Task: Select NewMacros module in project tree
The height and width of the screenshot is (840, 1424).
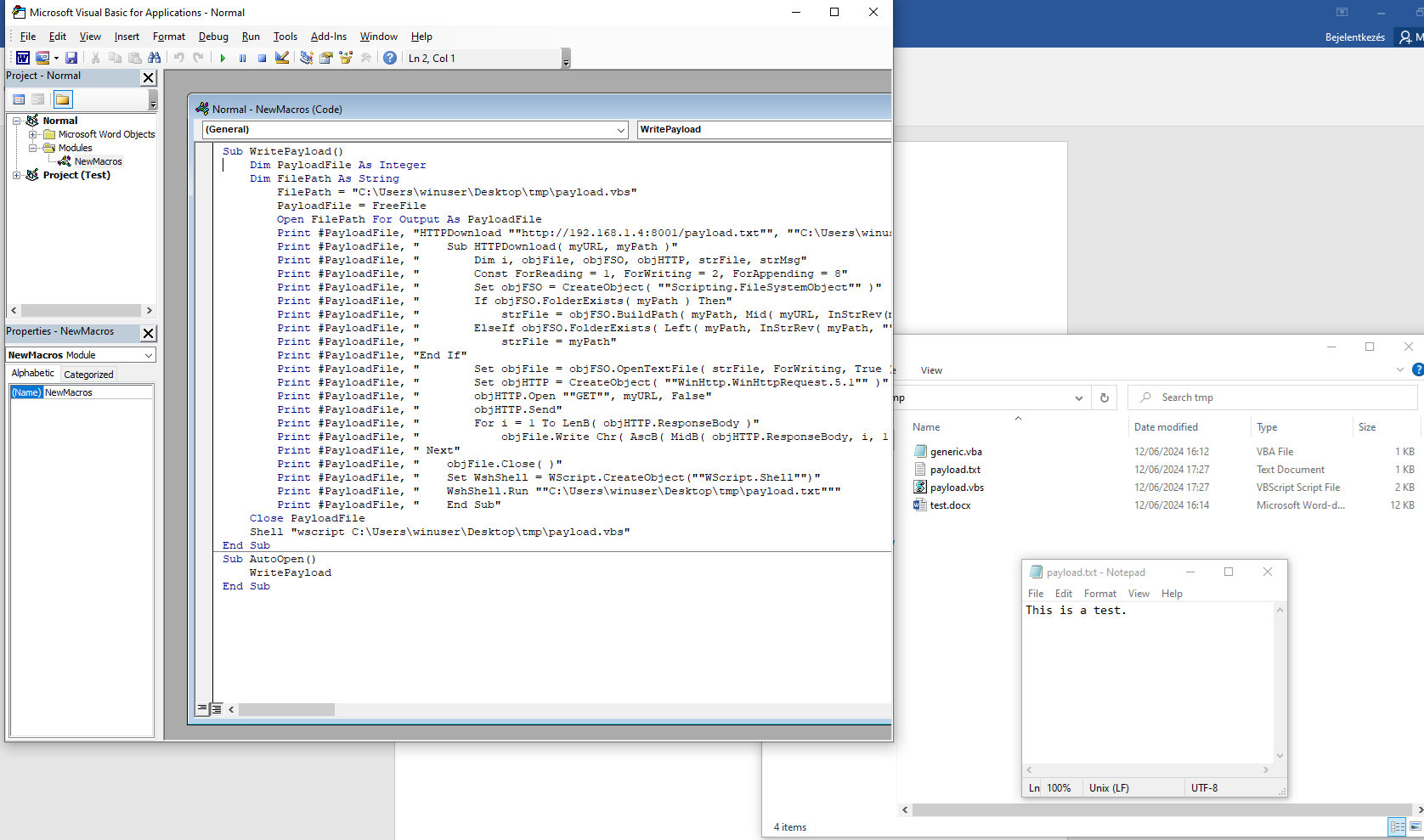Action: point(98,161)
